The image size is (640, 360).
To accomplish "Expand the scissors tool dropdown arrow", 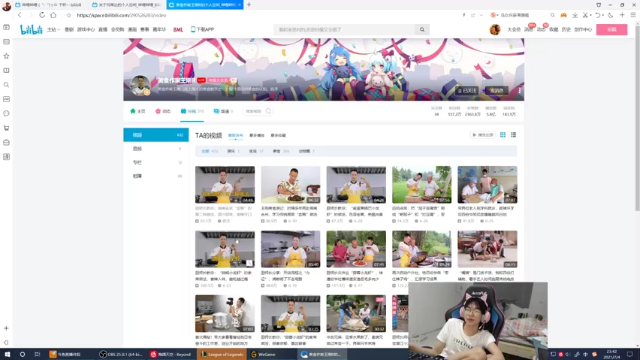I will click(591, 15).
